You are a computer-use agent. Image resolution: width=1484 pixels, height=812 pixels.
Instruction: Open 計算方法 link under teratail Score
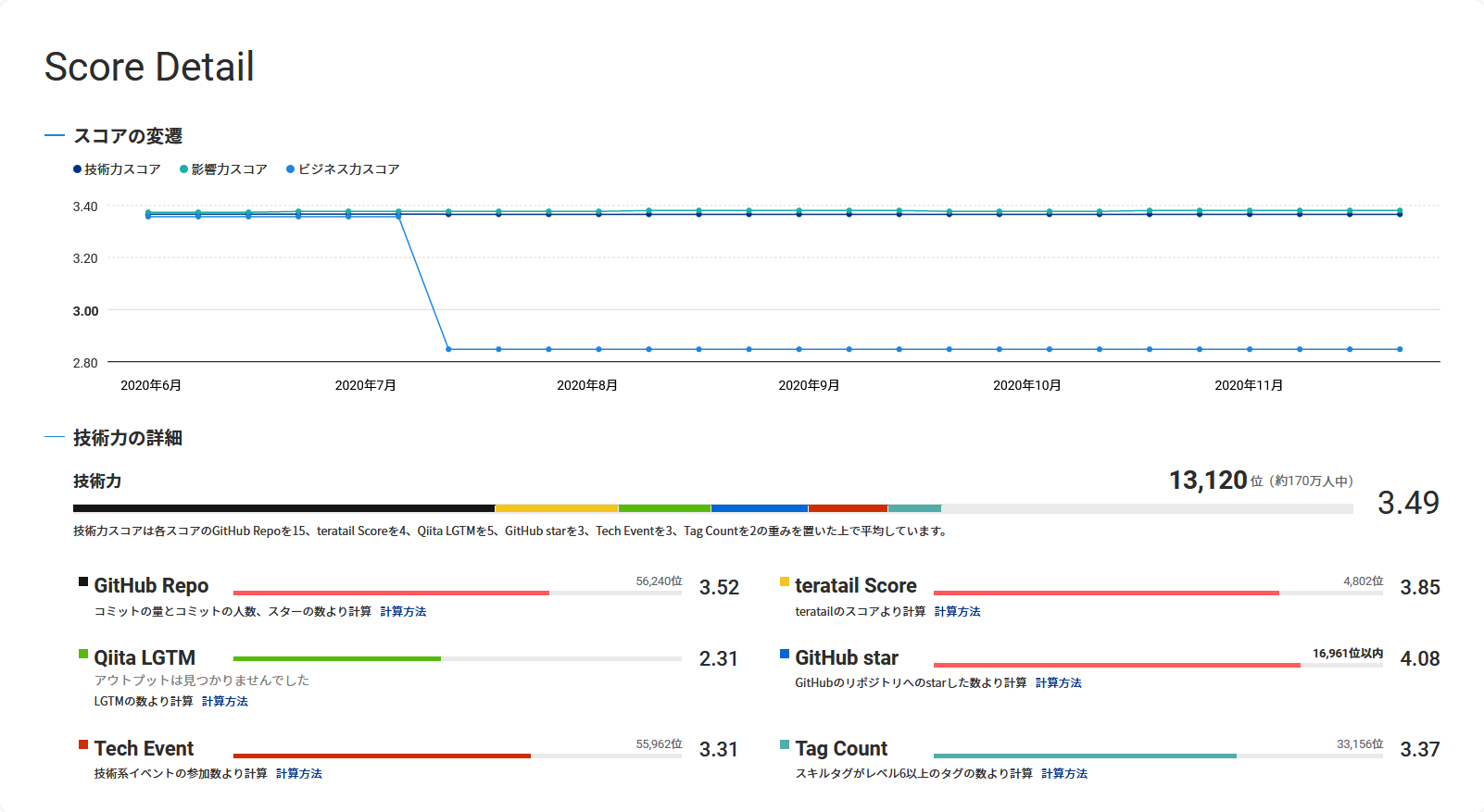pos(957,612)
